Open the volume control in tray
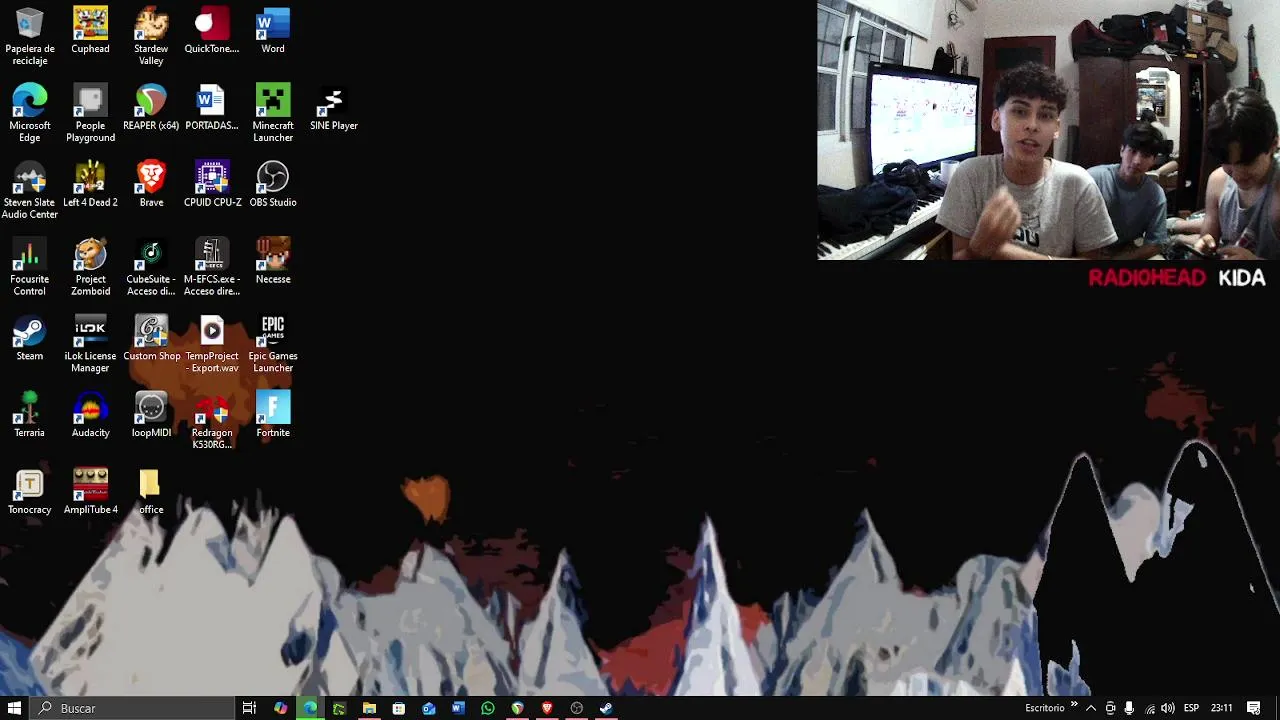The width and height of the screenshot is (1280, 720). (x=1168, y=708)
